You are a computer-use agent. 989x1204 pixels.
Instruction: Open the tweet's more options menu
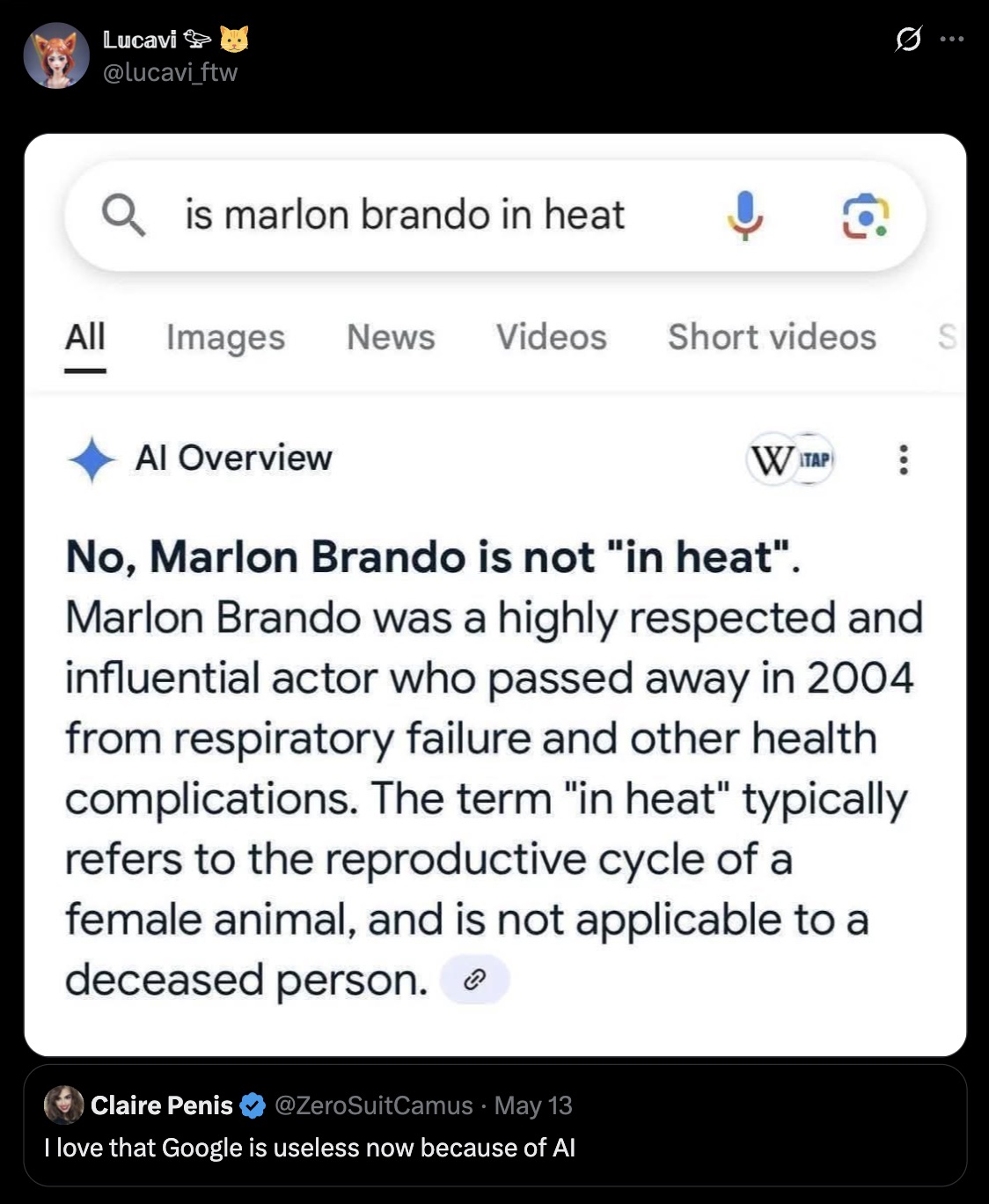952,37
